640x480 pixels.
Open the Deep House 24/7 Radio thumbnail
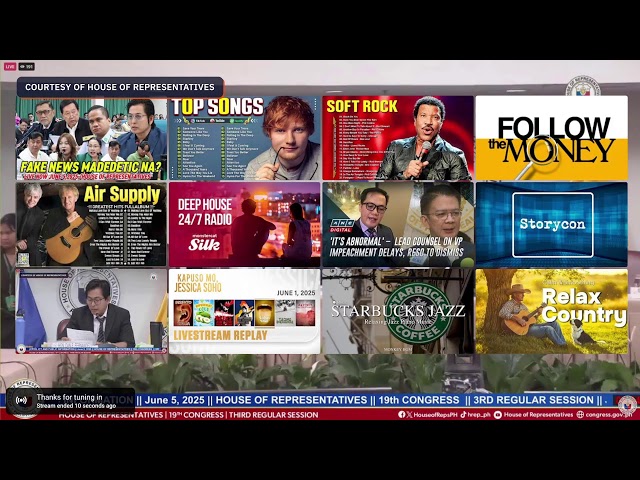pos(244,224)
